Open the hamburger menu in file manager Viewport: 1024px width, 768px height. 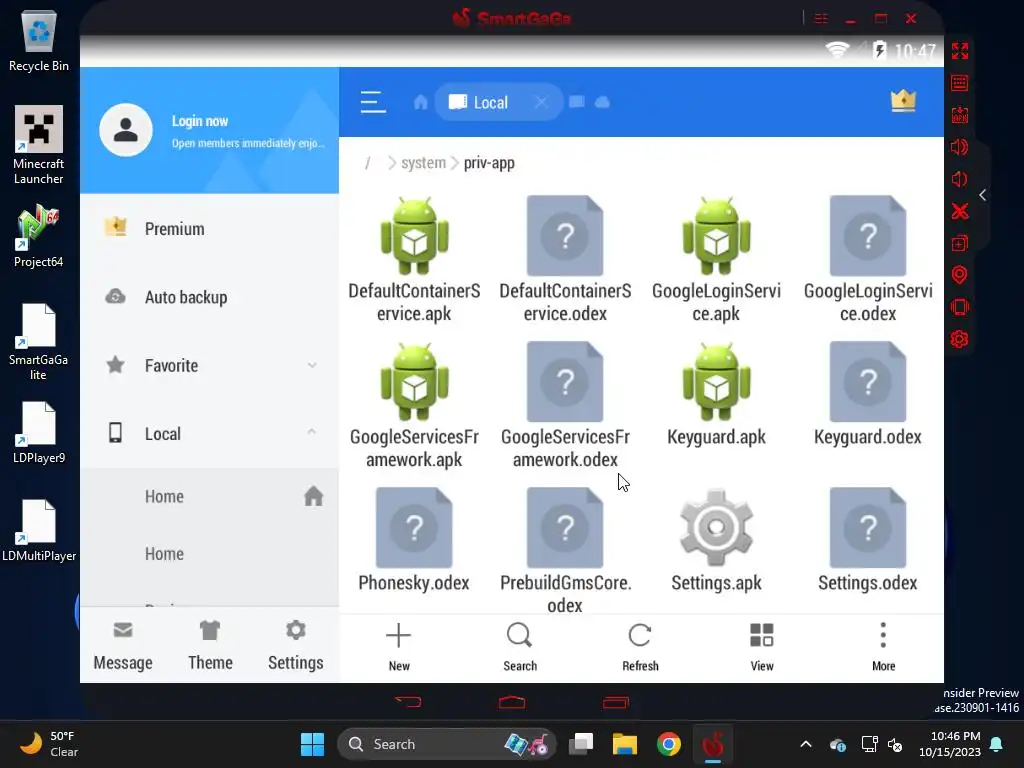(x=373, y=103)
